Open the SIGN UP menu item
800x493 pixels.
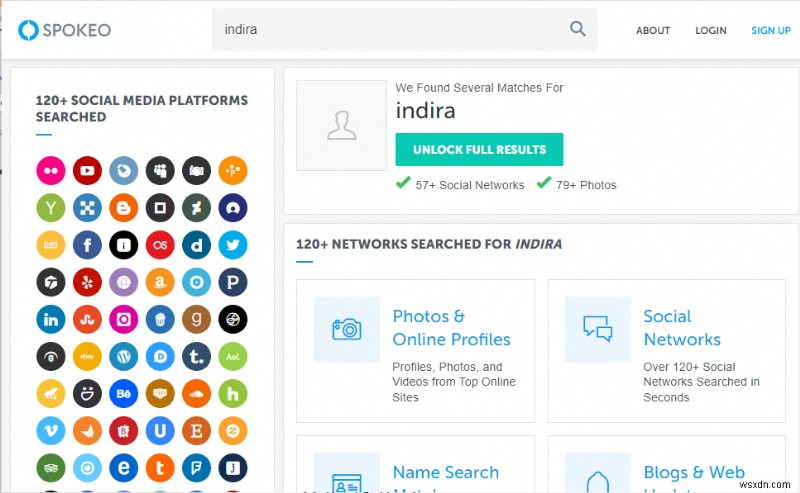point(771,31)
